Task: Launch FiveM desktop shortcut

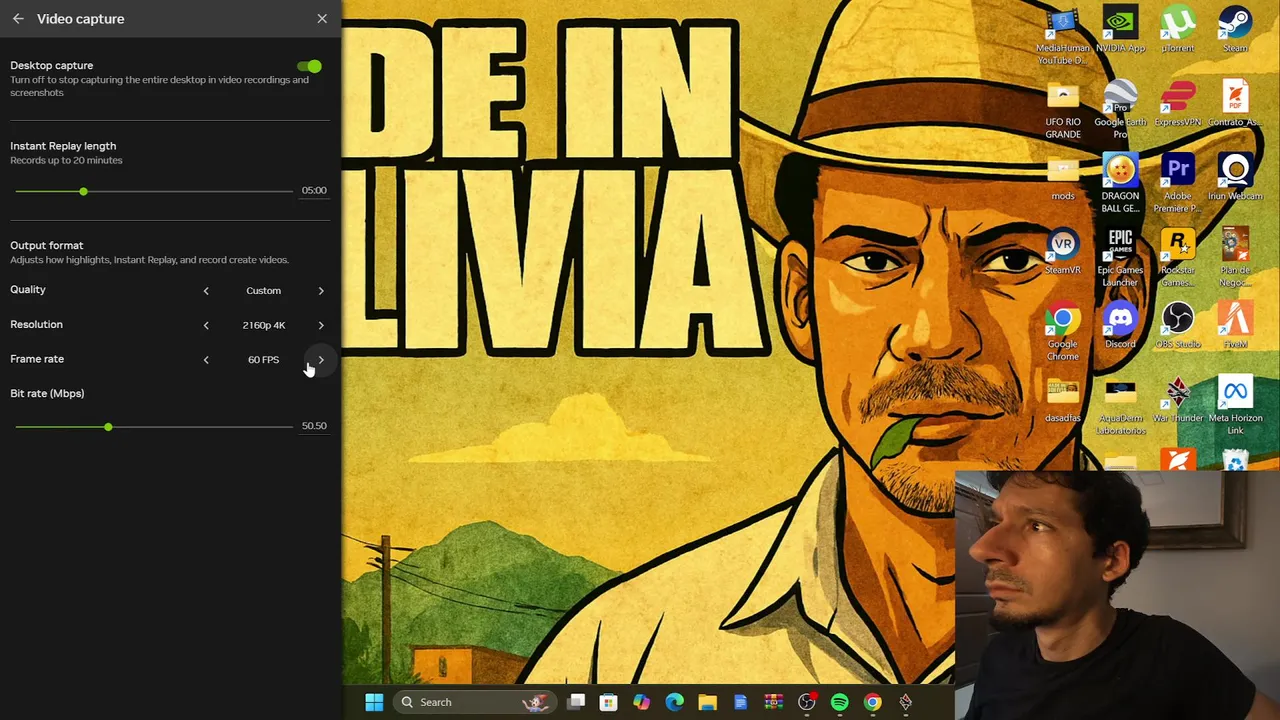Action: 1235,326
